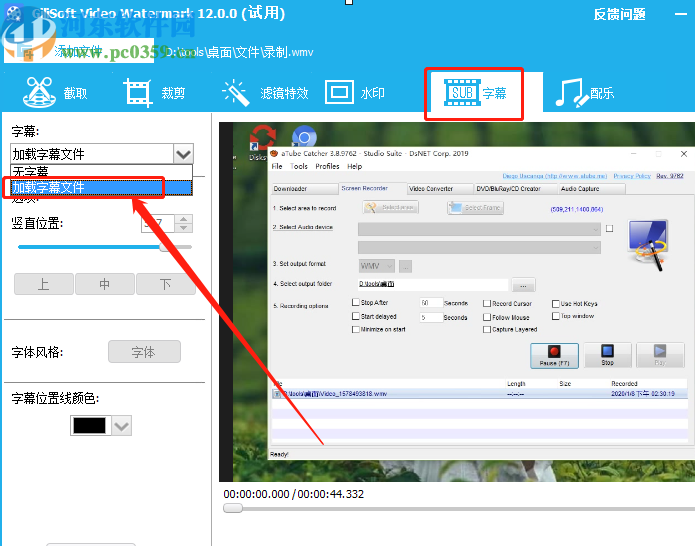Open the 滤镜特效 magic wand effects

265,93
